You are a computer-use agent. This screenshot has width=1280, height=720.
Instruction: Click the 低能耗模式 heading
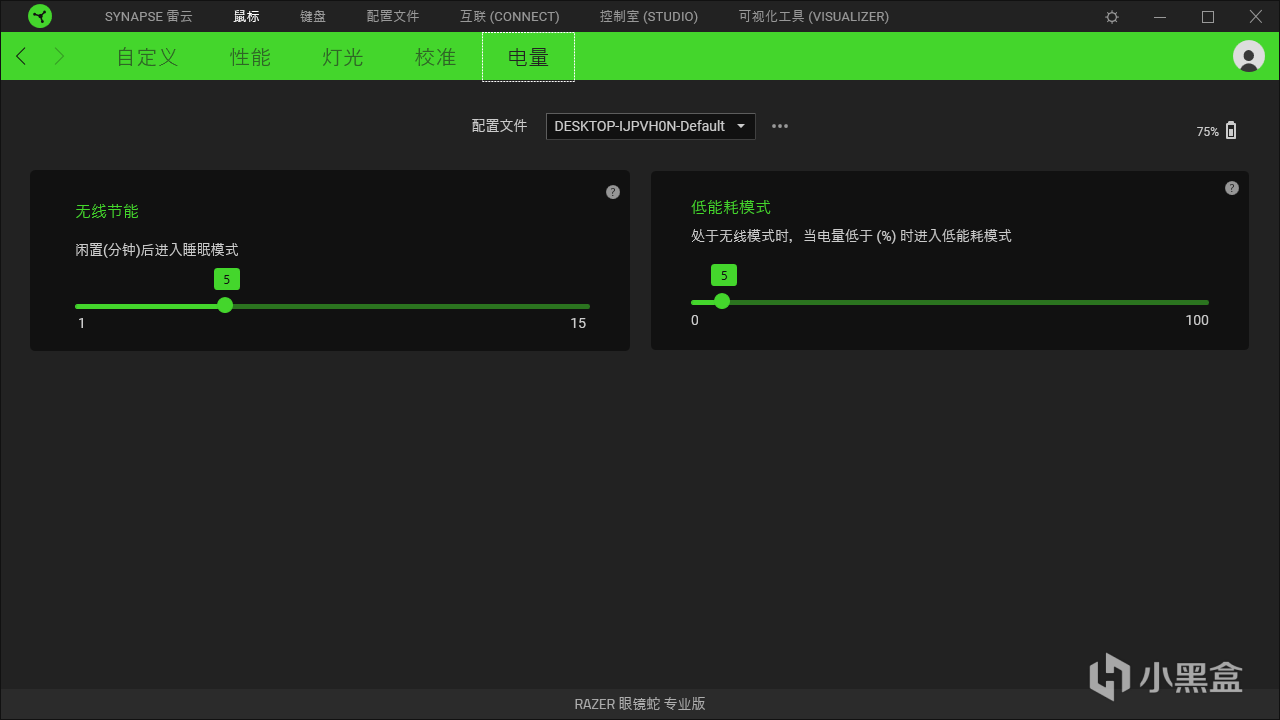pos(731,207)
